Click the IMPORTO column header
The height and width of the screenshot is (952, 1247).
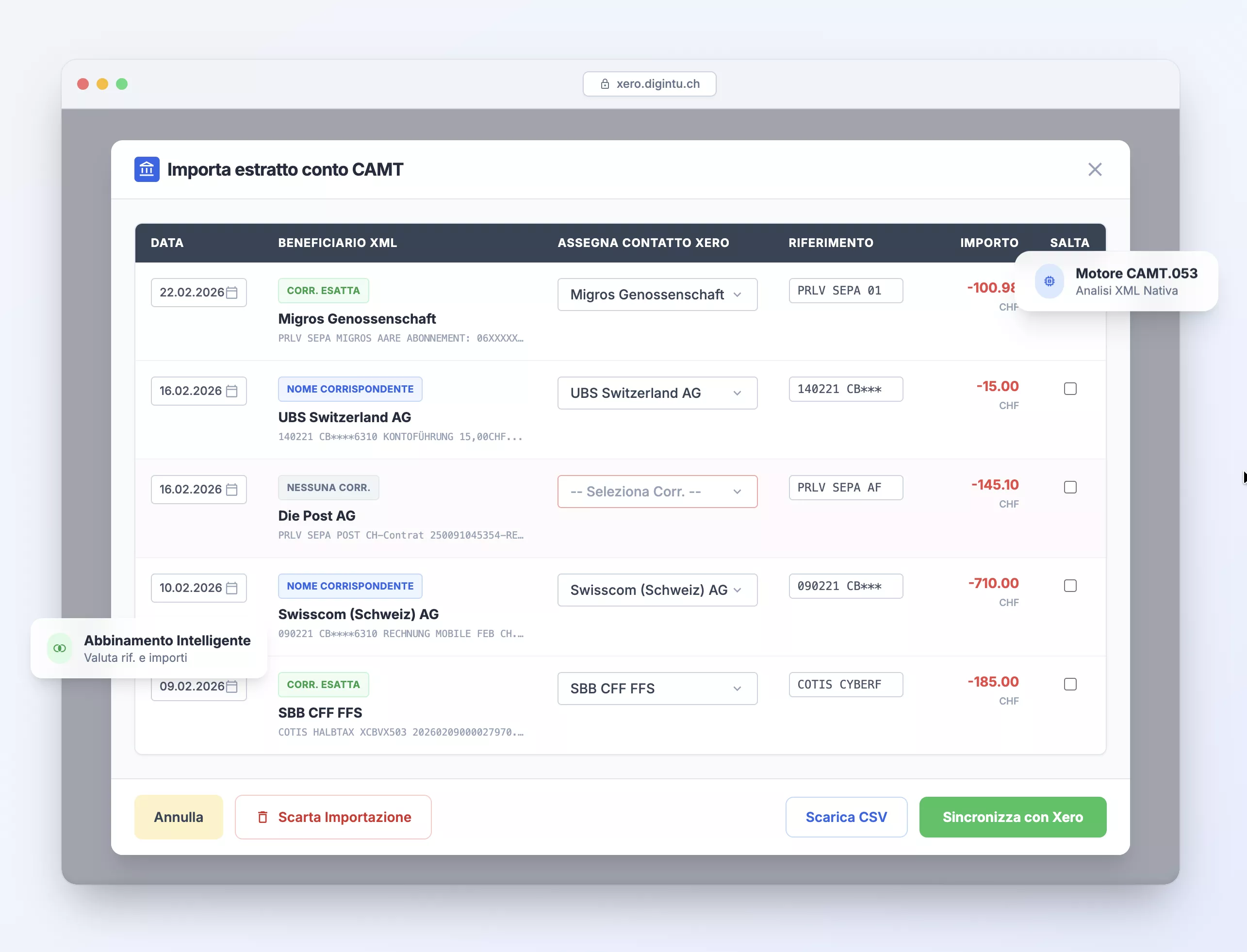989,243
